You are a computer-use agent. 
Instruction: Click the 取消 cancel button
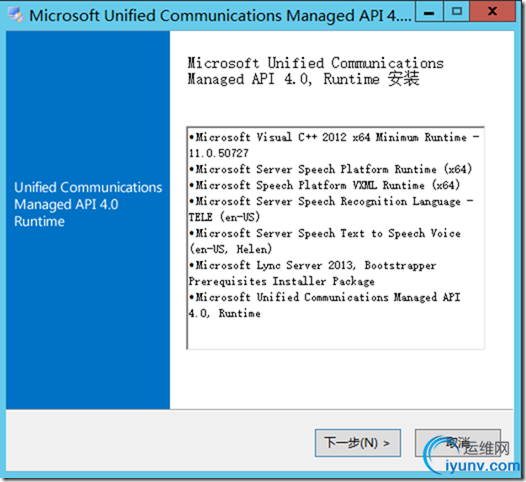458,443
